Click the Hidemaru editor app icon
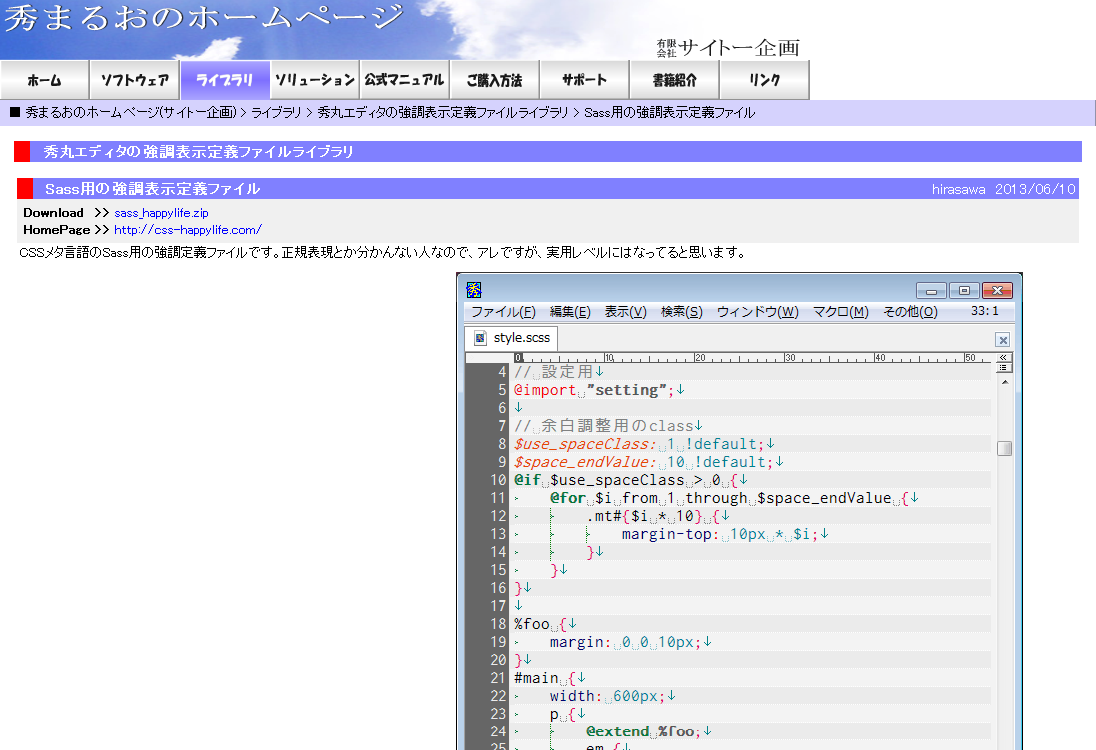Image resolution: width=1096 pixels, height=750 pixels. tap(475, 290)
